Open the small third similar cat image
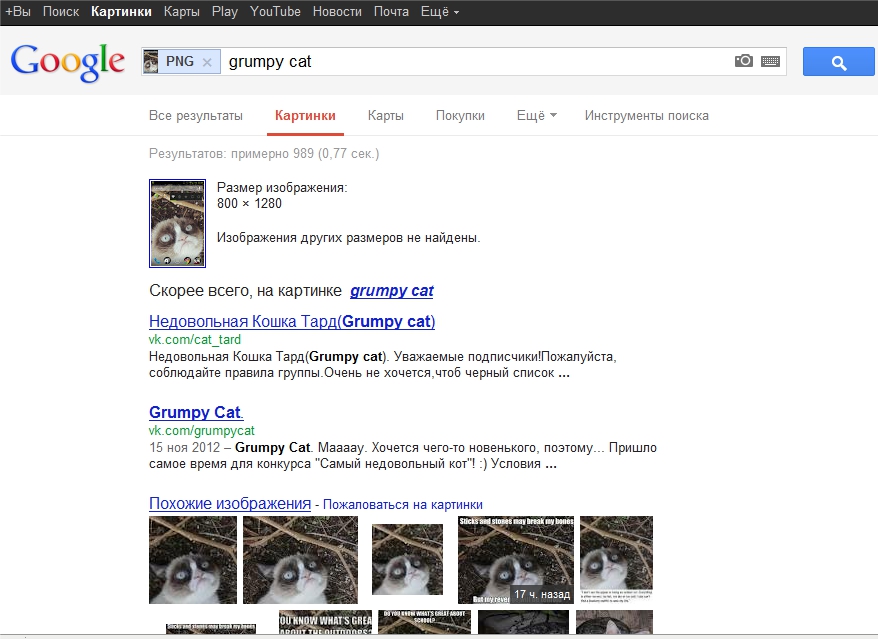The width and height of the screenshot is (878, 639). (x=407, y=559)
